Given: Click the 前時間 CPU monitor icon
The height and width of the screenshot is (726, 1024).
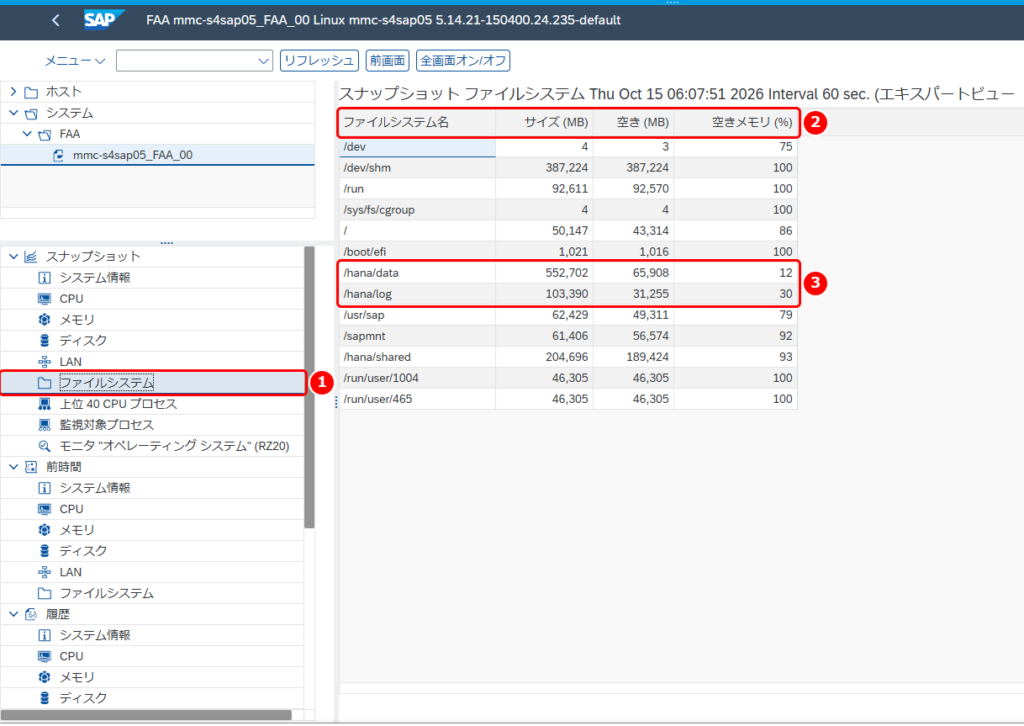Looking at the screenshot, I should 44,509.
